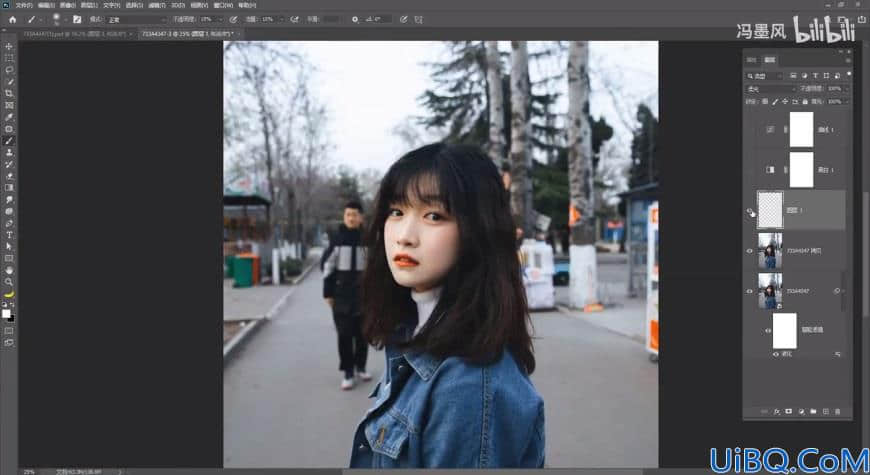
Task: Add a layer mask button
Action: [x=789, y=412]
